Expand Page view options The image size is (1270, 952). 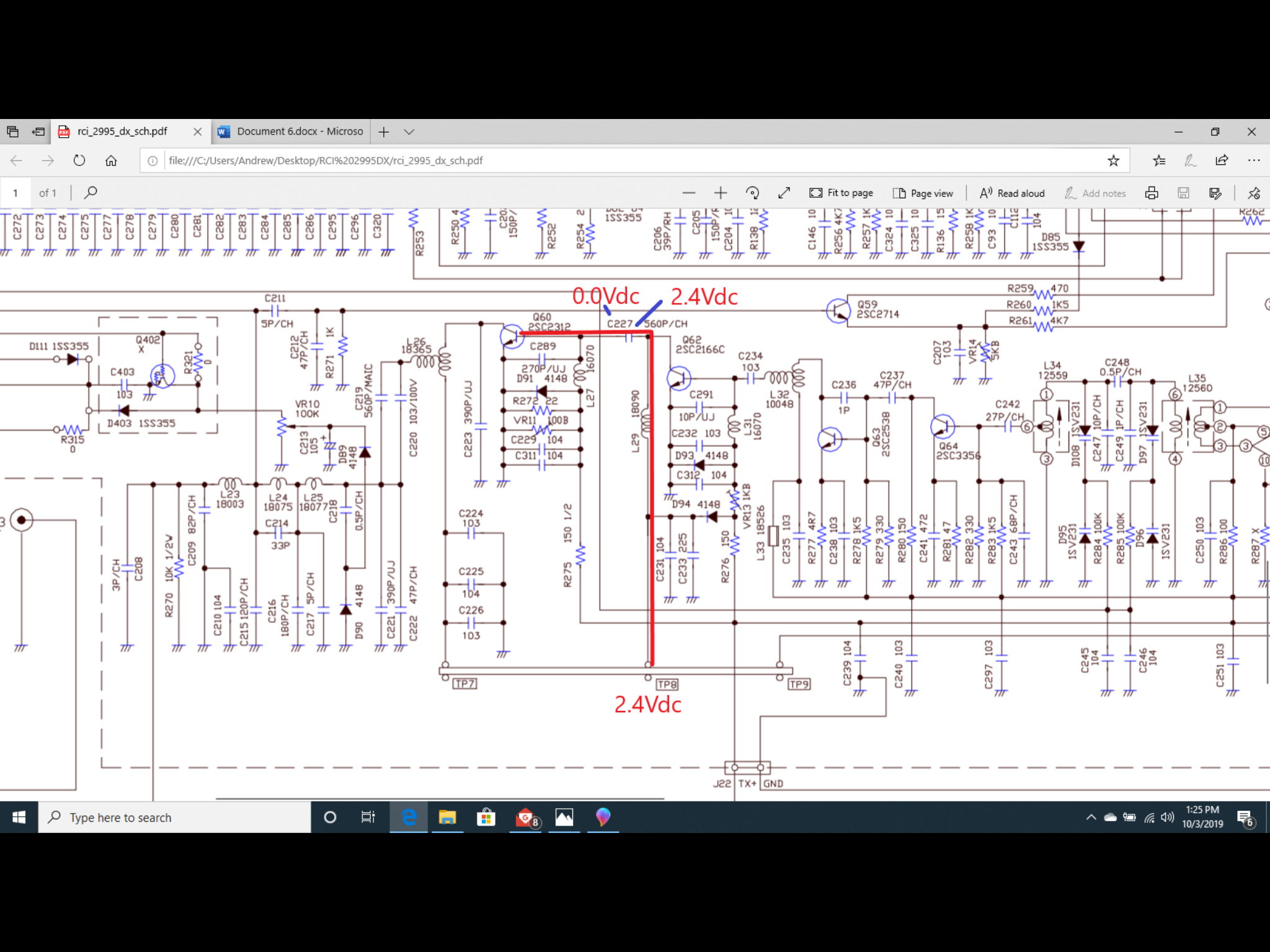tap(923, 193)
